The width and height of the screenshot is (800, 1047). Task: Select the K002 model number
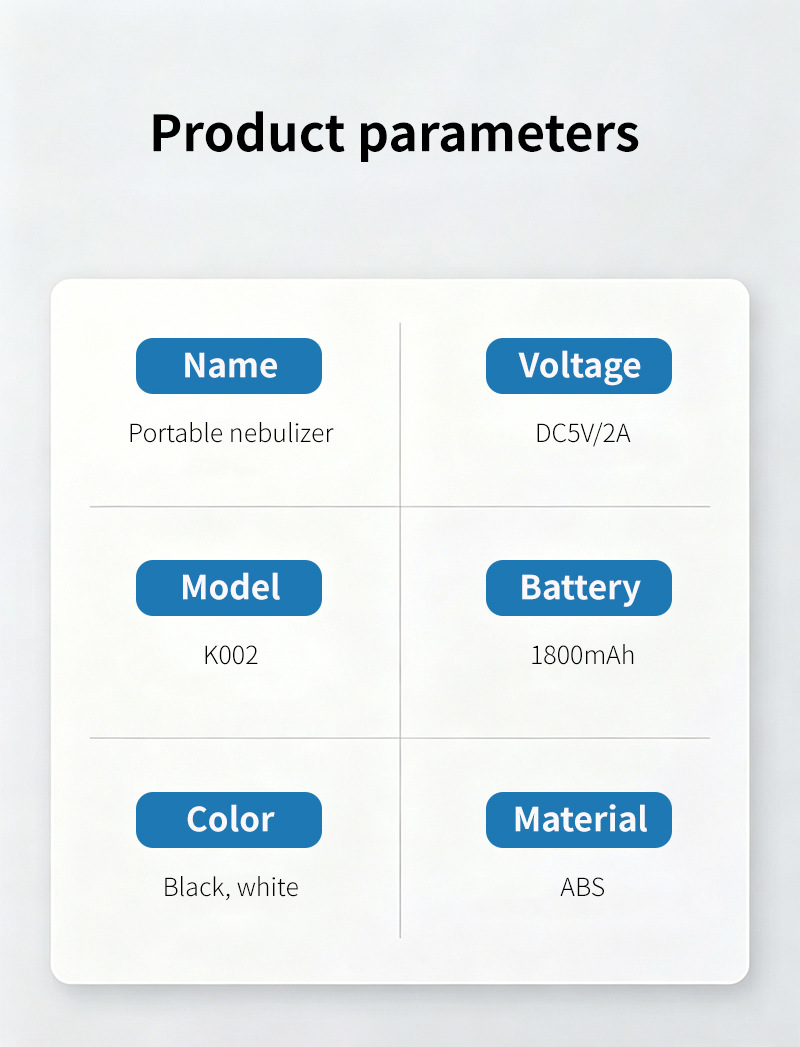230,655
